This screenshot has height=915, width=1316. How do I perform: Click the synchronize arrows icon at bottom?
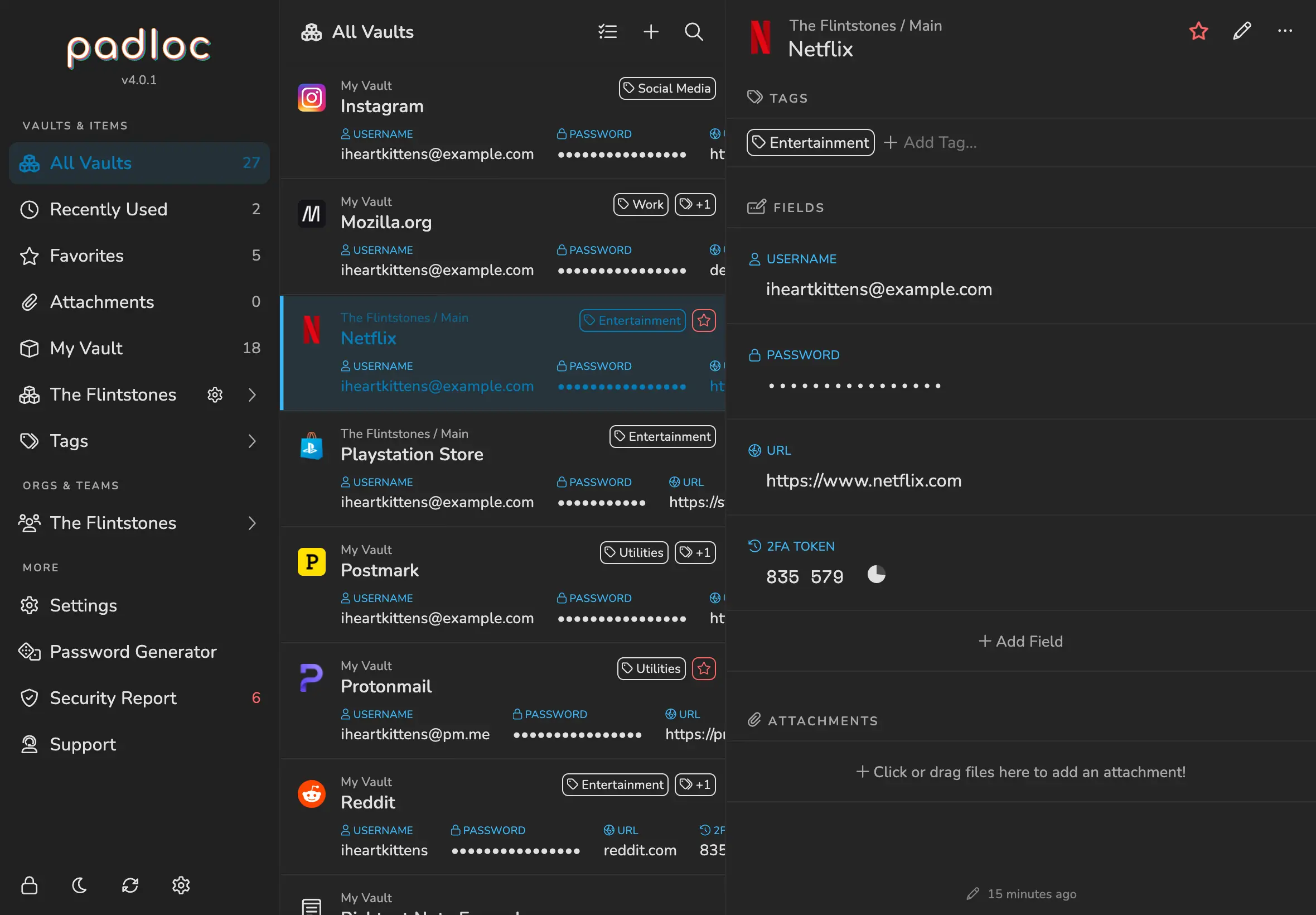coord(130,885)
